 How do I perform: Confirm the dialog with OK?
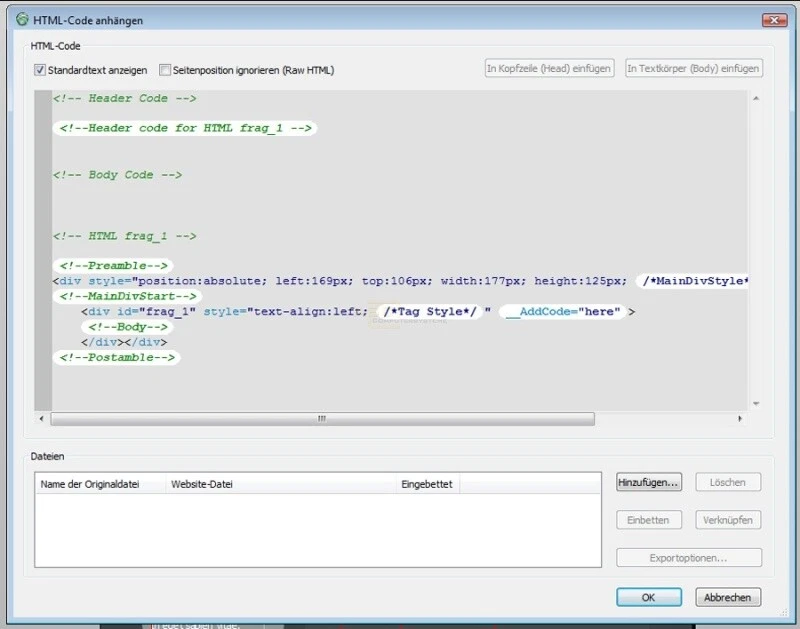click(649, 597)
